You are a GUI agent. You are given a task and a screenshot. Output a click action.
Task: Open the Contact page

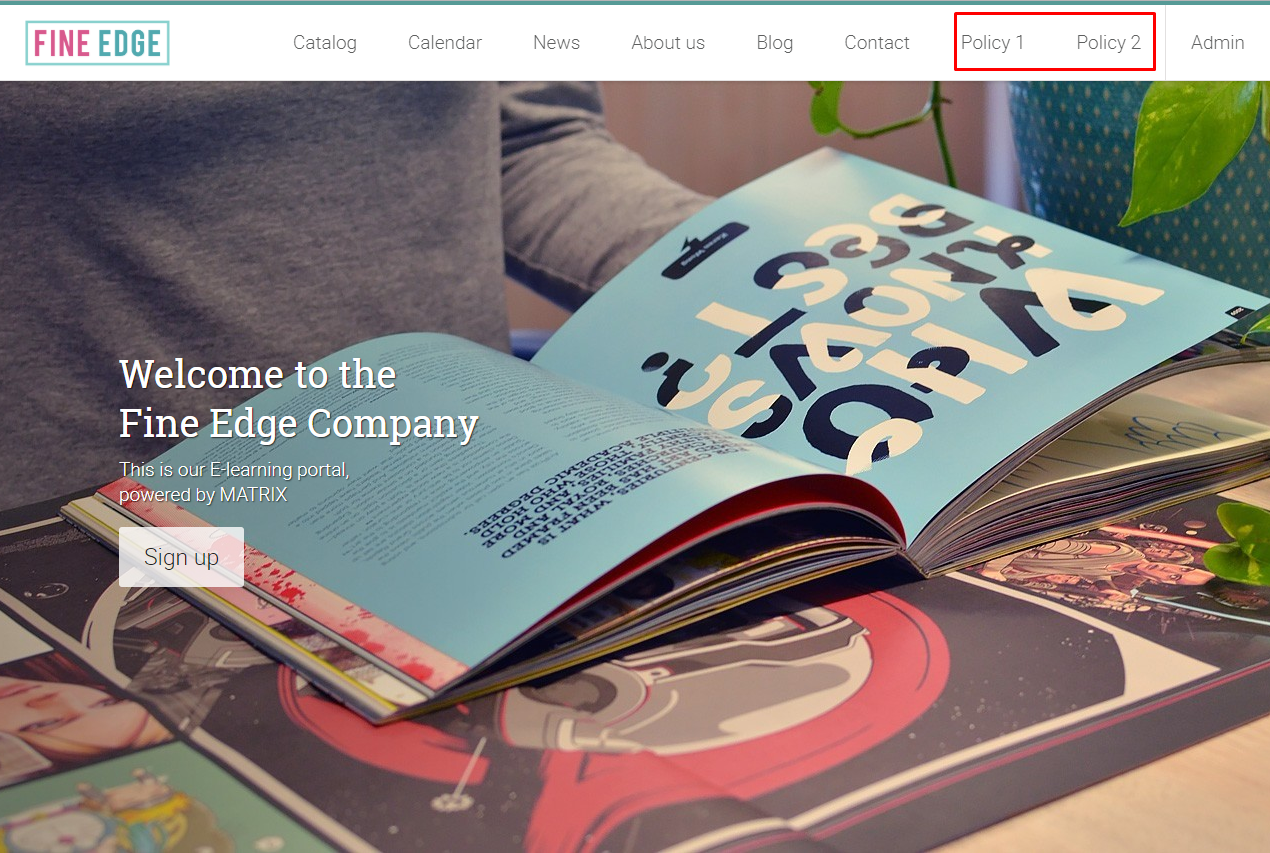point(877,43)
